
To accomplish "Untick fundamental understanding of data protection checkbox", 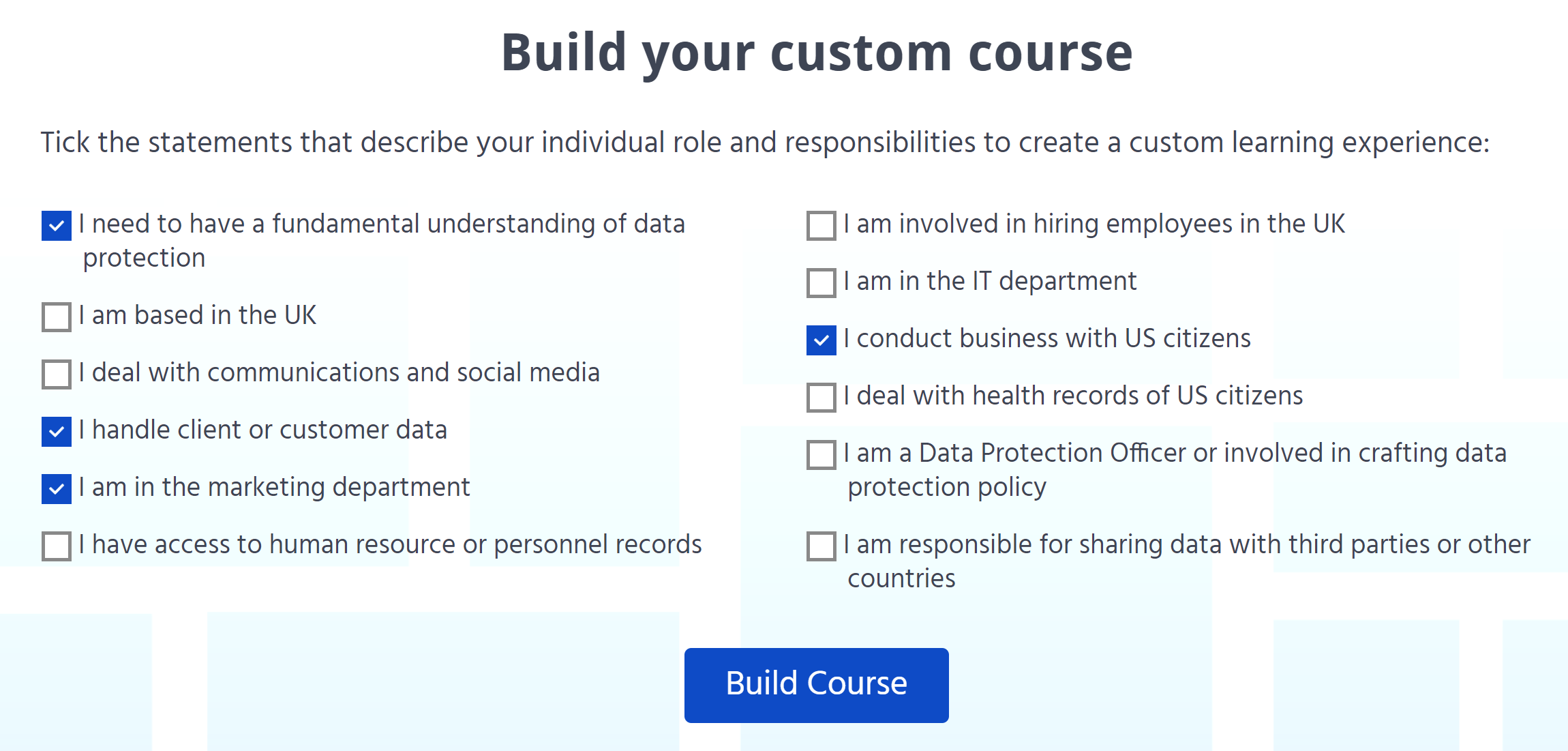I will (57, 226).
